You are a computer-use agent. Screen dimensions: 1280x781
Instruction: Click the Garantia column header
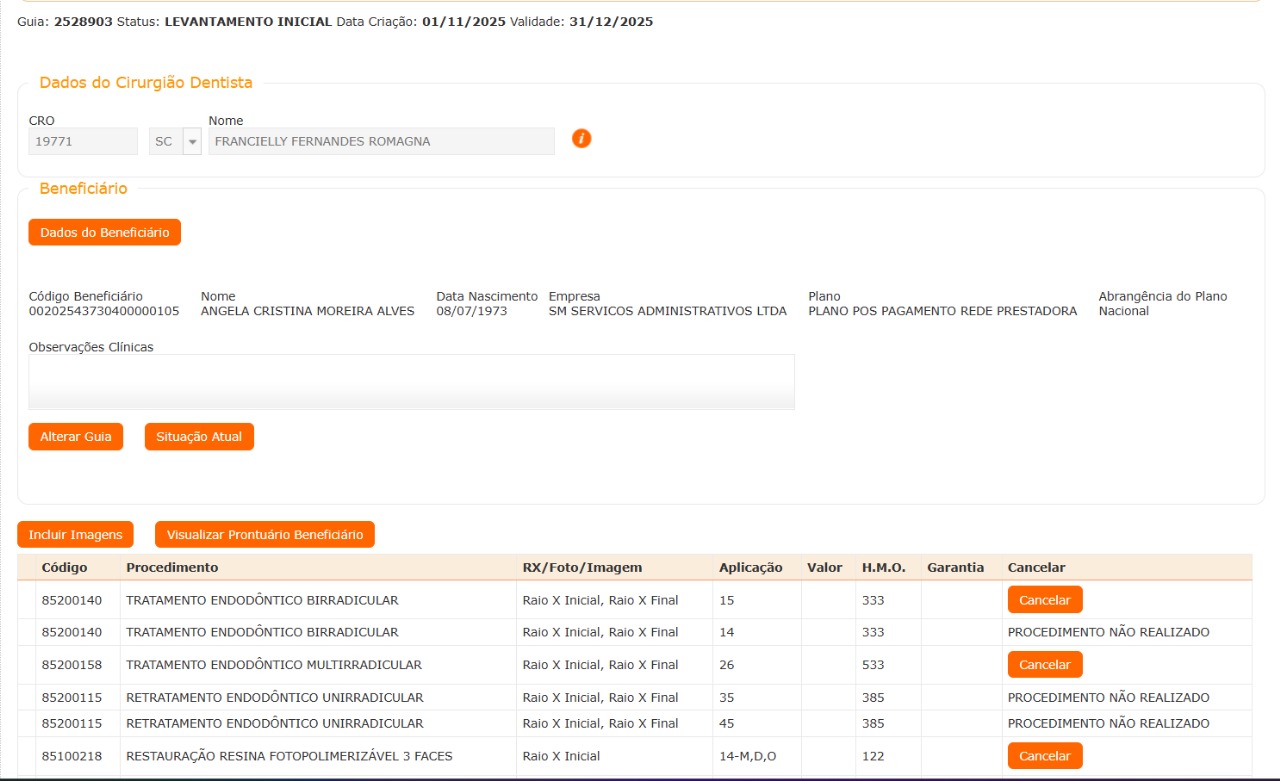955,567
